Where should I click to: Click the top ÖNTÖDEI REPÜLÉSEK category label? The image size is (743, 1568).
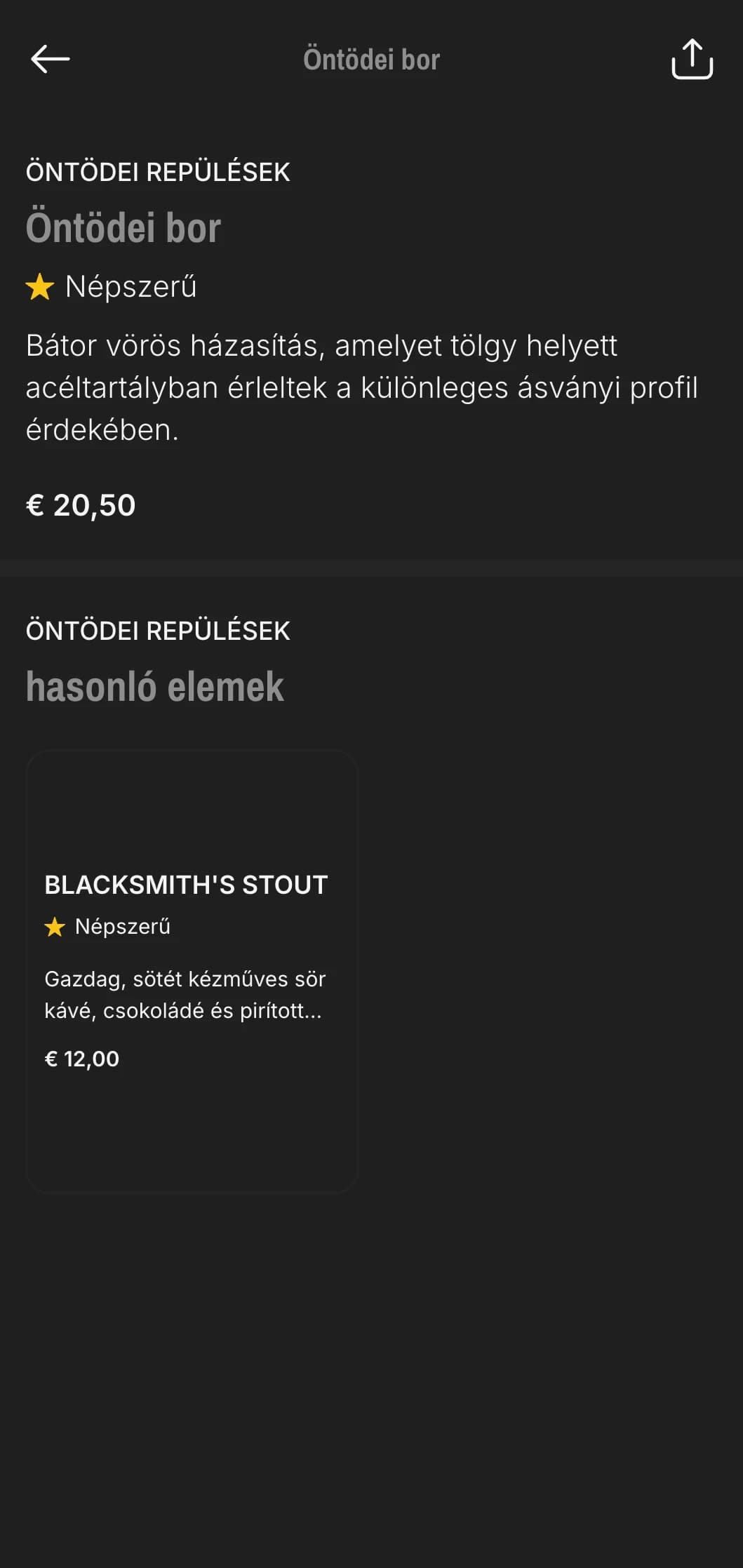(158, 172)
